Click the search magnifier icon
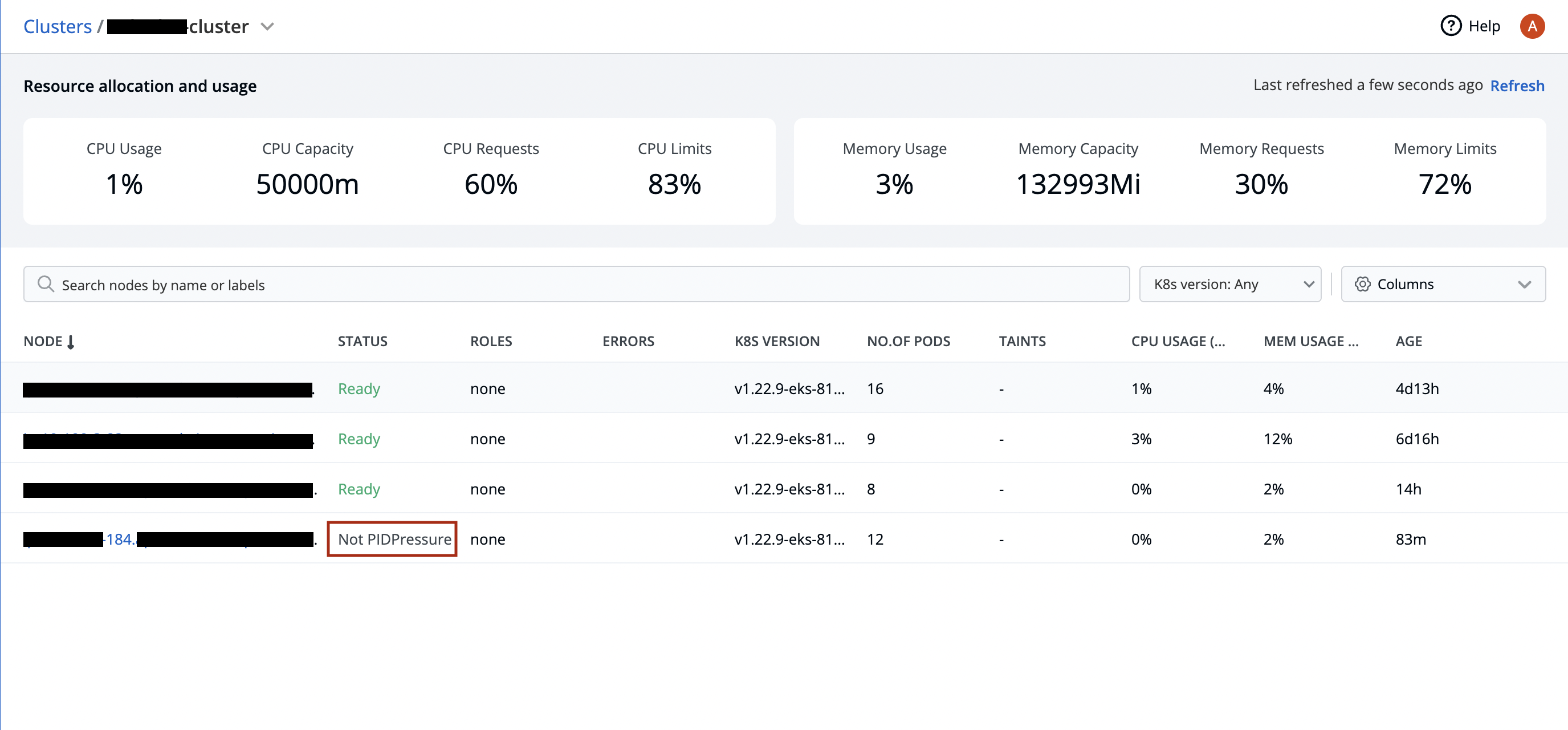The width and height of the screenshot is (1568, 730). pos(45,283)
